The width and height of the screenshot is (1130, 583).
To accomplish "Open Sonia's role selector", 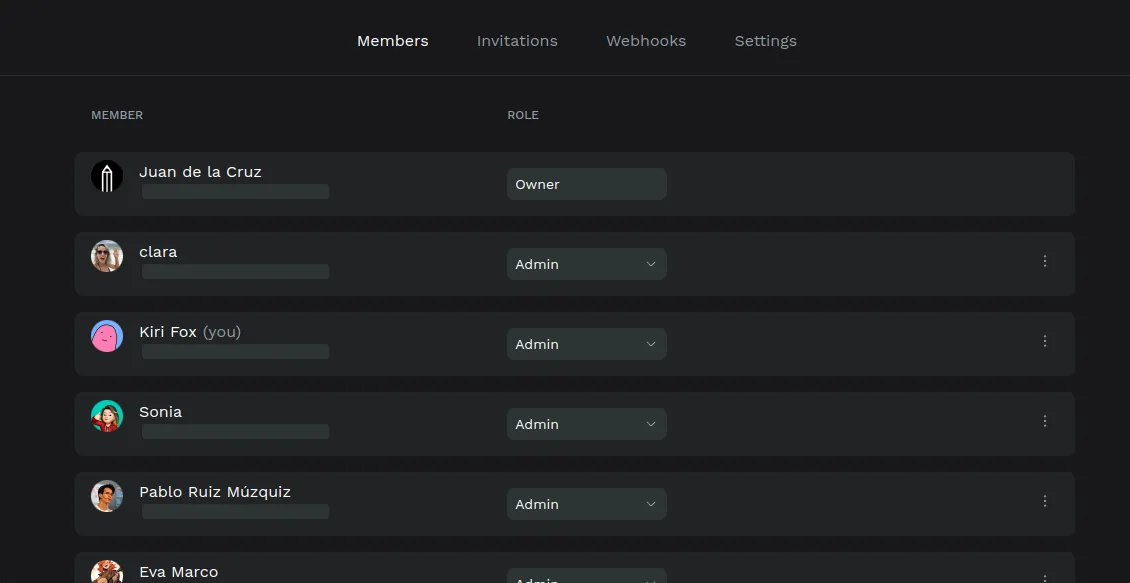I will (x=586, y=424).
